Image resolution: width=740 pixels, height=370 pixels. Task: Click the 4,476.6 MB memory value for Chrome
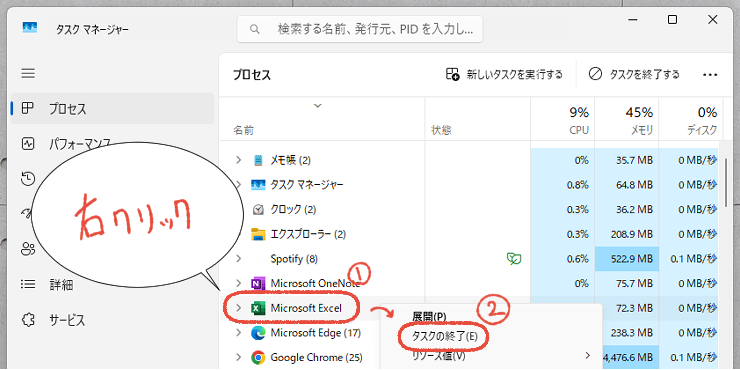(x=629, y=357)
